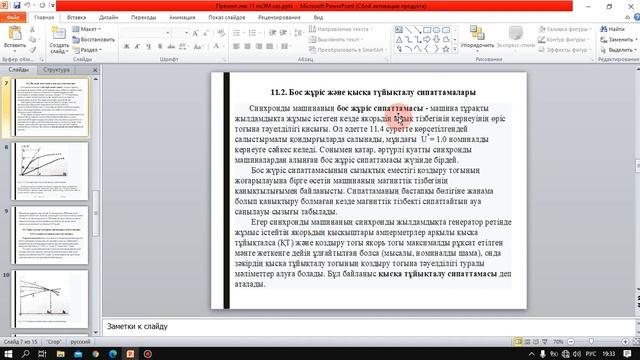This screenshot has height=360, width=640.
Task: Click the Создать слайд new slide icon
Action: [x=58, y=33]
